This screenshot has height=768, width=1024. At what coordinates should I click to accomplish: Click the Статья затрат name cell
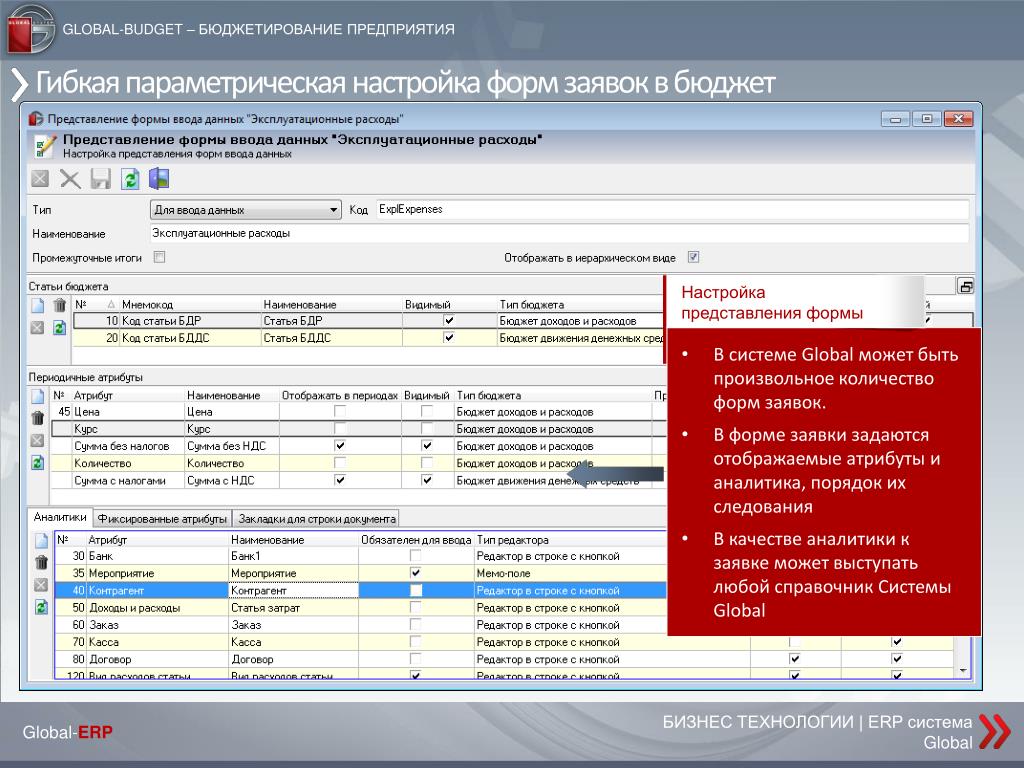[x=293, y=607]
